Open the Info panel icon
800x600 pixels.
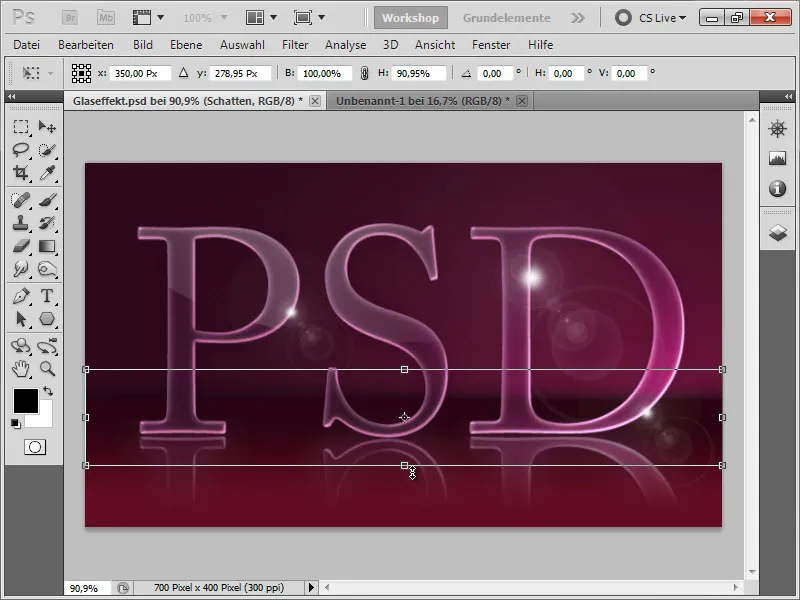[x=777, y=189]
